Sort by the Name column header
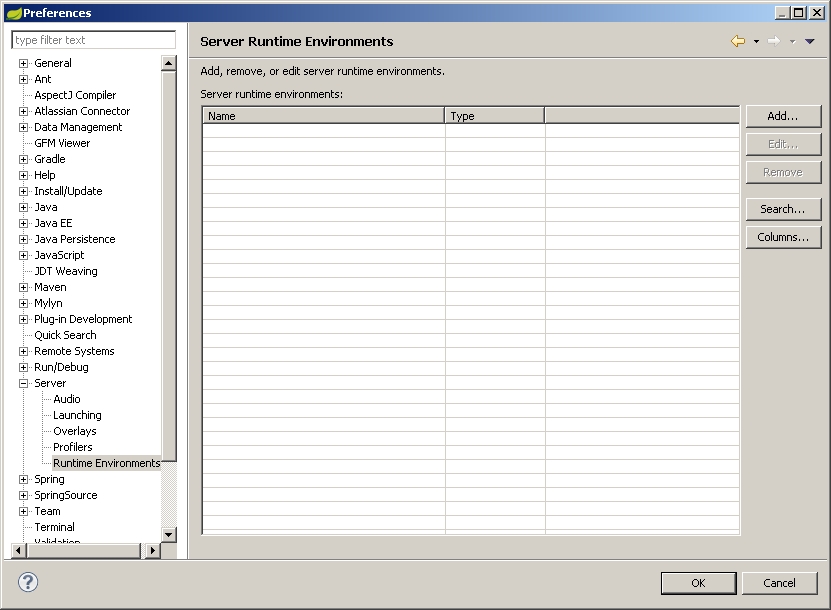 click(323, 116)
